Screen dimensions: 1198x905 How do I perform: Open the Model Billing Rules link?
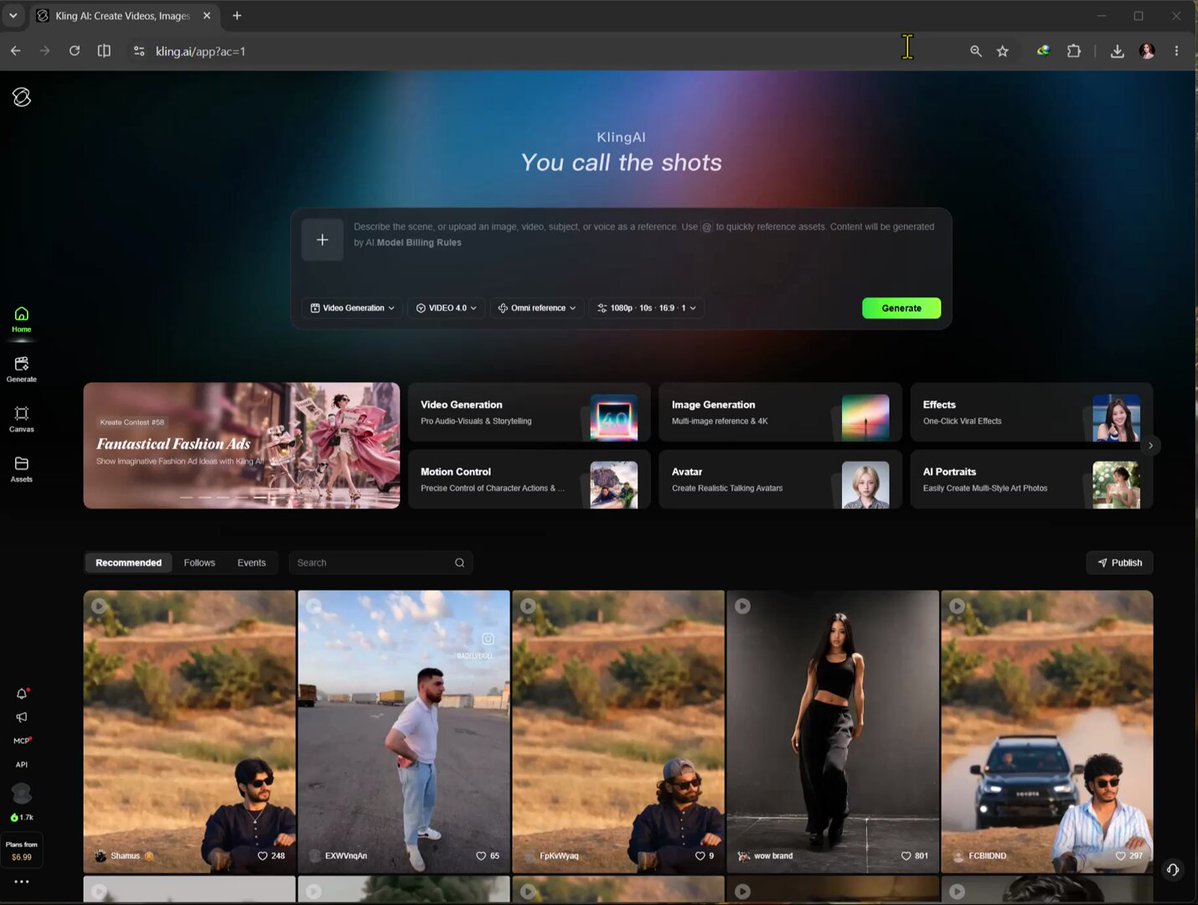coord(419,242)
